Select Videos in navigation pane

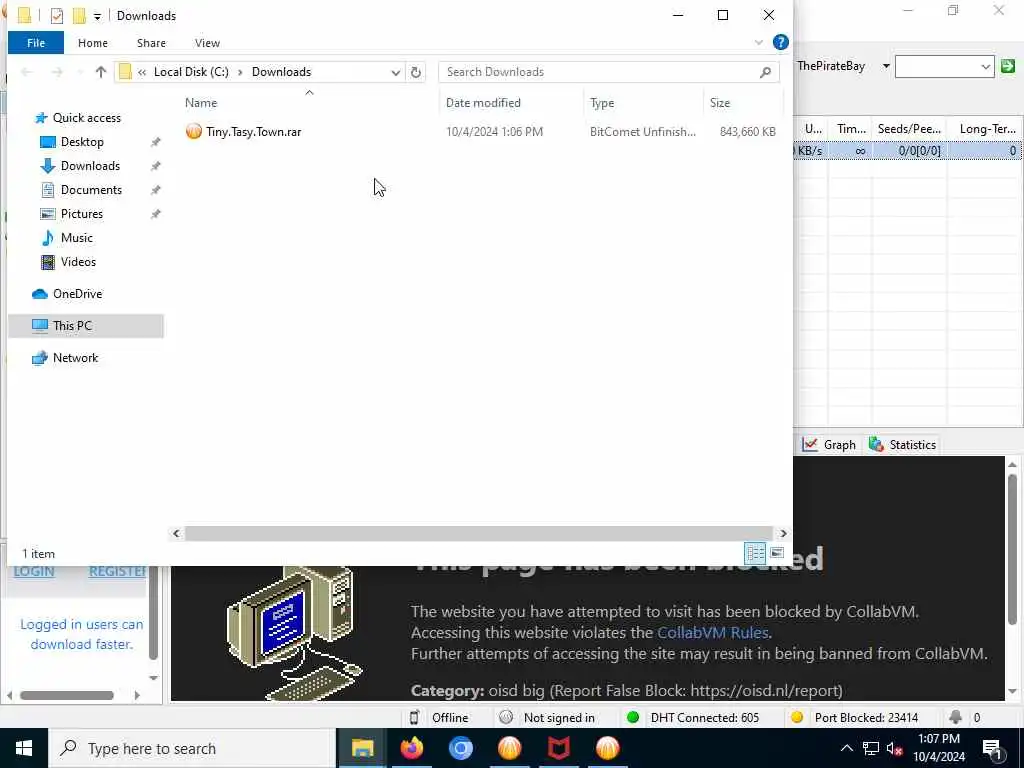point(78,262)
